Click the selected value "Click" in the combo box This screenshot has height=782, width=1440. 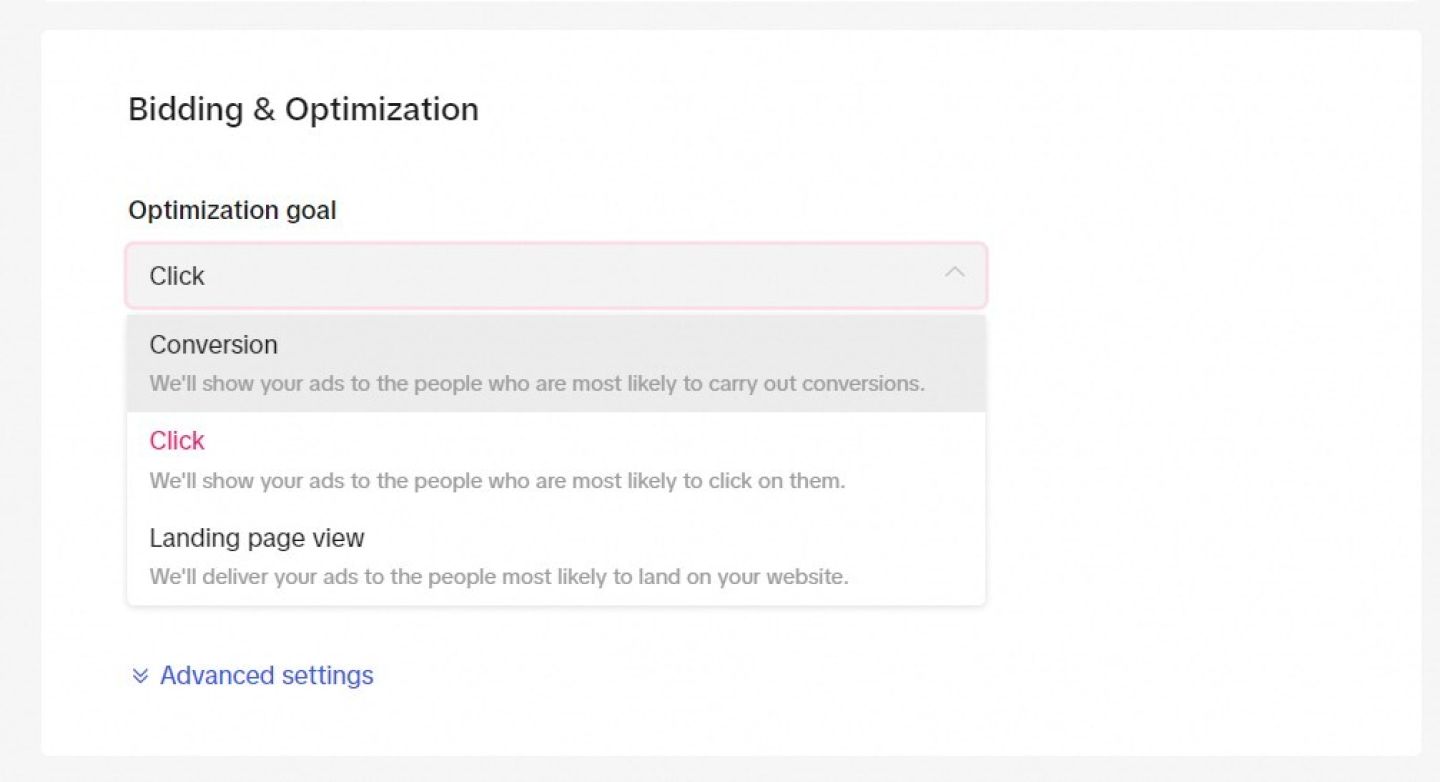[177, 276]
